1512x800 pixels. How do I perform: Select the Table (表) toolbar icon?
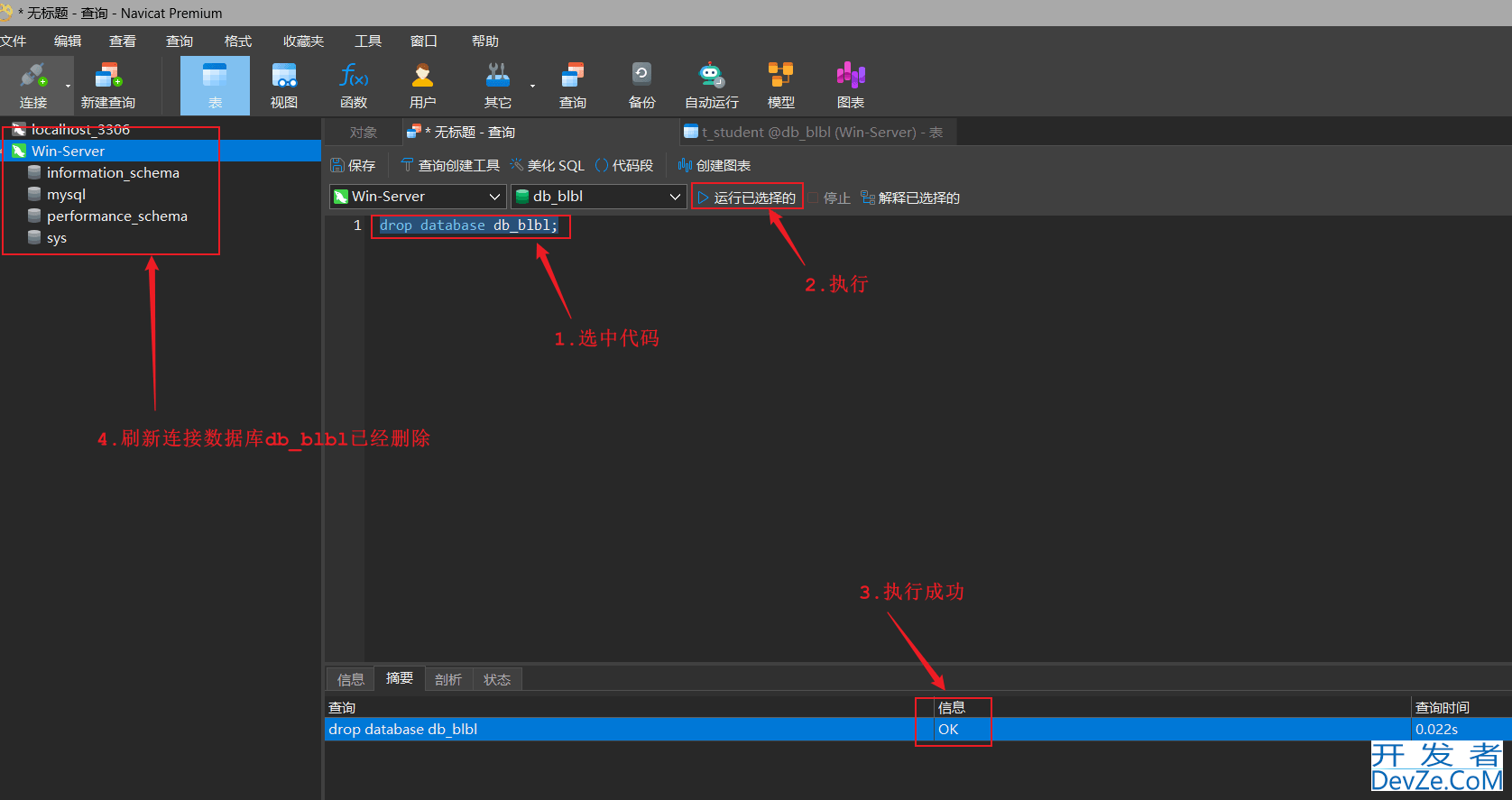[x=215, y=86]
